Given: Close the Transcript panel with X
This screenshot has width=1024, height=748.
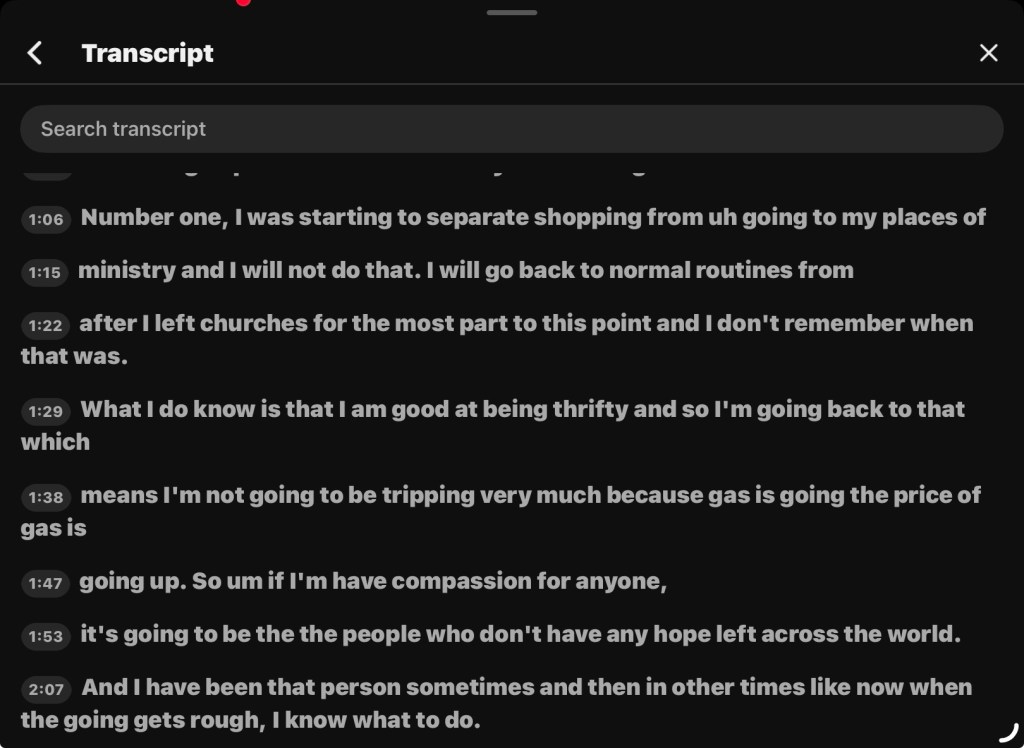Looking at the screenshot, I should pos(988,53).
